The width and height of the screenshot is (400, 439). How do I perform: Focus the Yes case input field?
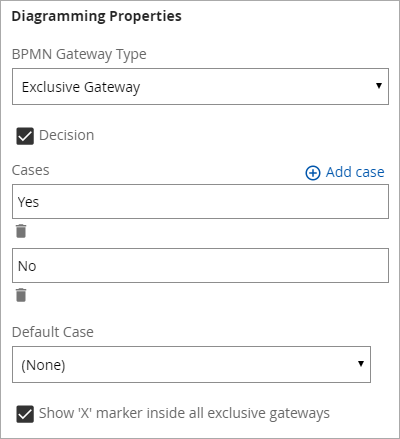pyautogui.click(x=200, y=202)
